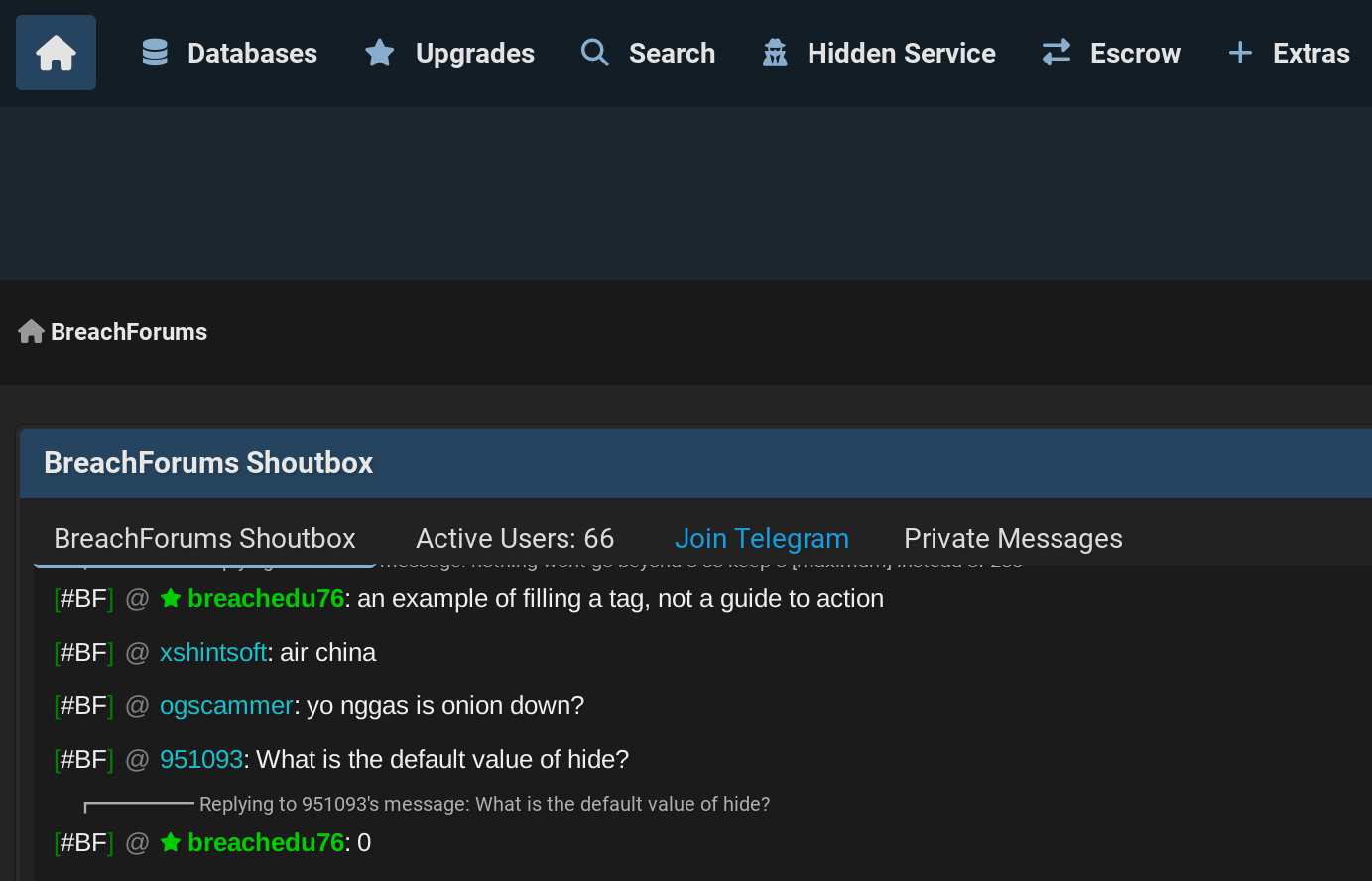Screen dimensions: 1372x881
Task: Switch to the BreachForums Shoutbox tab
Action: (x=204, y=538)
